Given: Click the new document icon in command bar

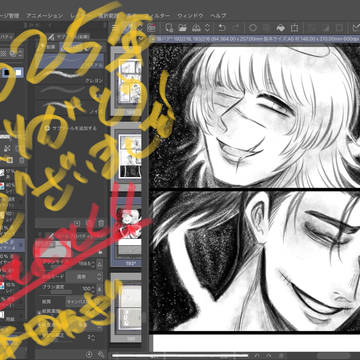Looking at the screenshot, I should click(x=169, y=28).
